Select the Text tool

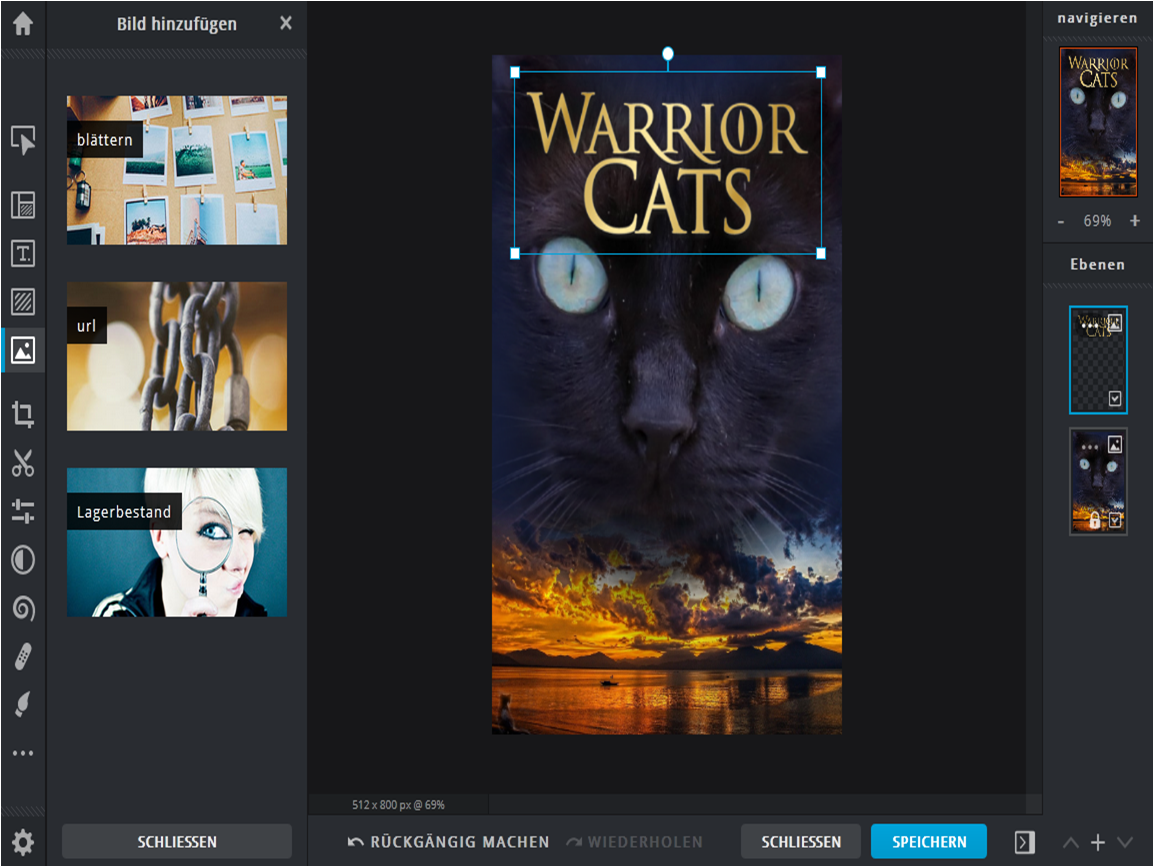pyautogui.click(x=23, y=253)
